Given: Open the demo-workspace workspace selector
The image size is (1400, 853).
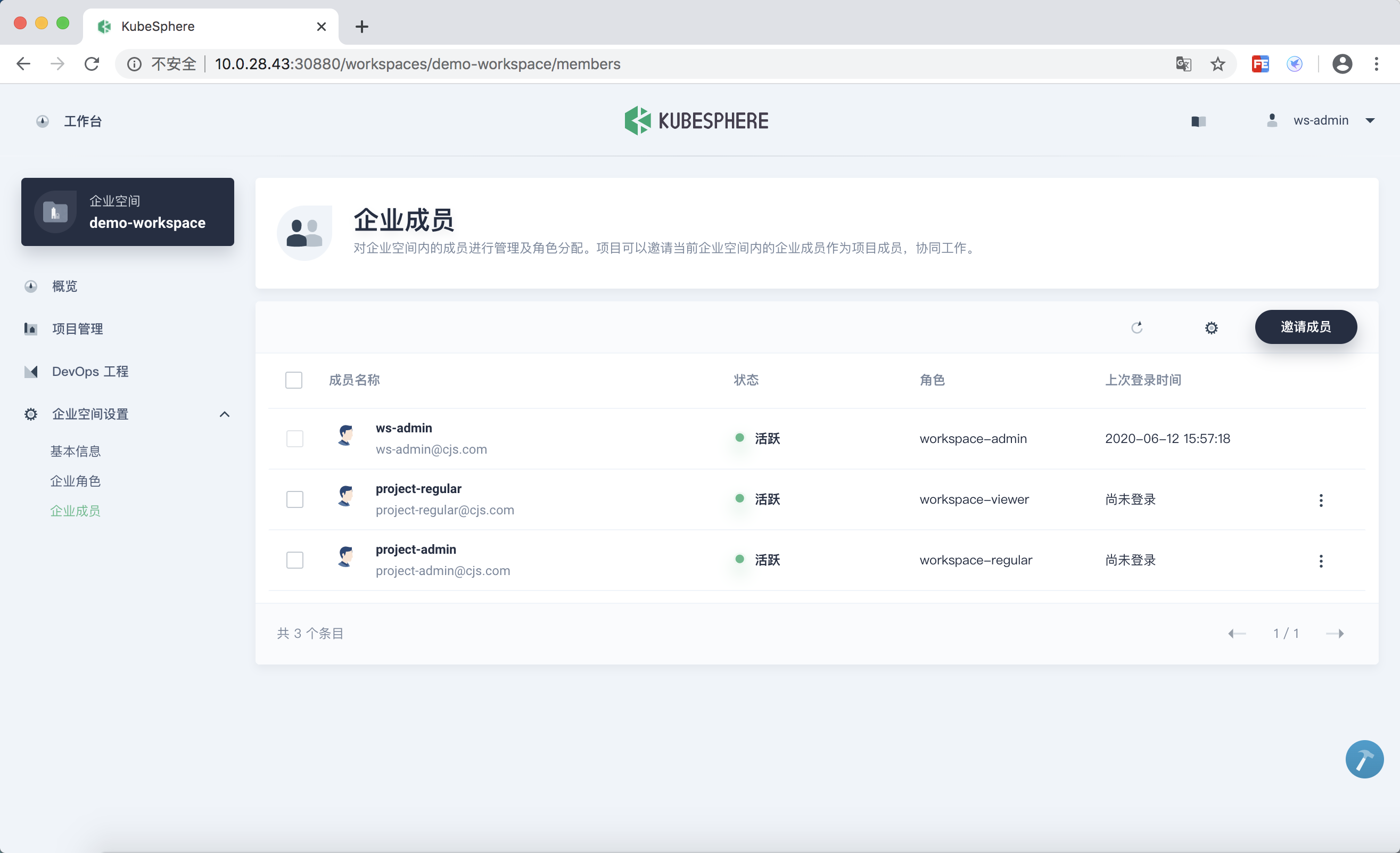Looking at the screenshot, I should [x=128, y=212].
